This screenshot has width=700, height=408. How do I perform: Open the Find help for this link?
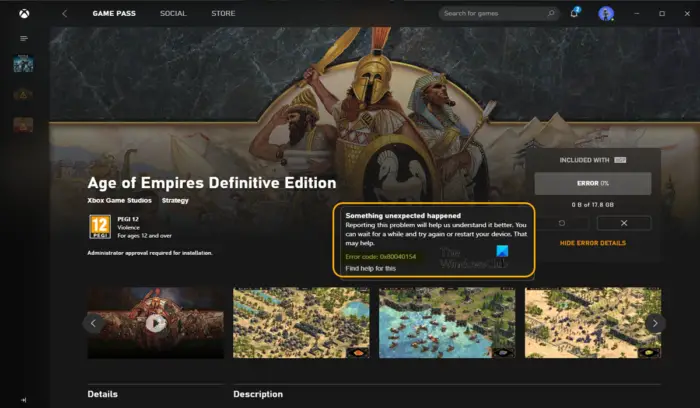pos(371,268)
